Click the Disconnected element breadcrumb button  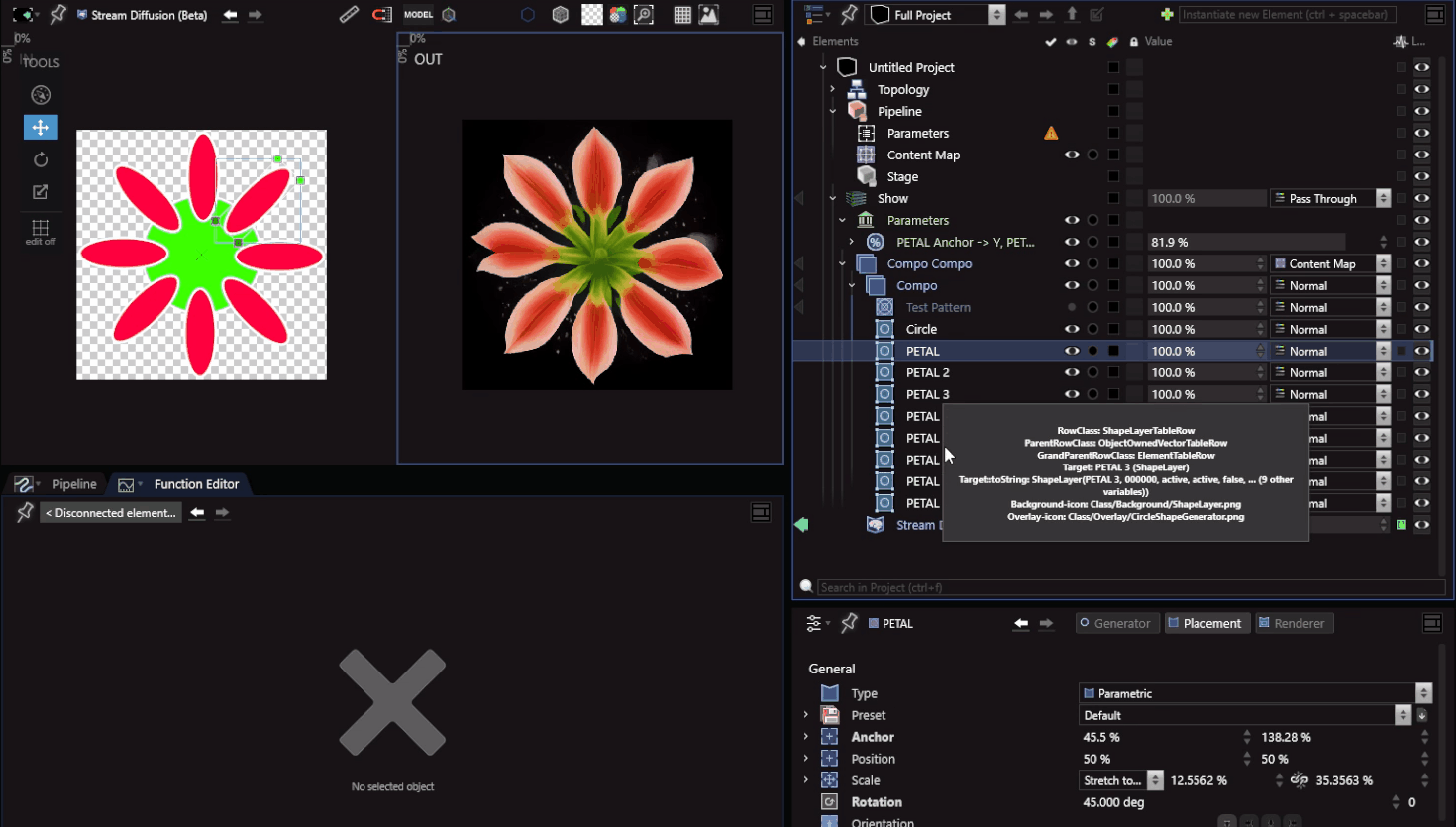point(111,513)
